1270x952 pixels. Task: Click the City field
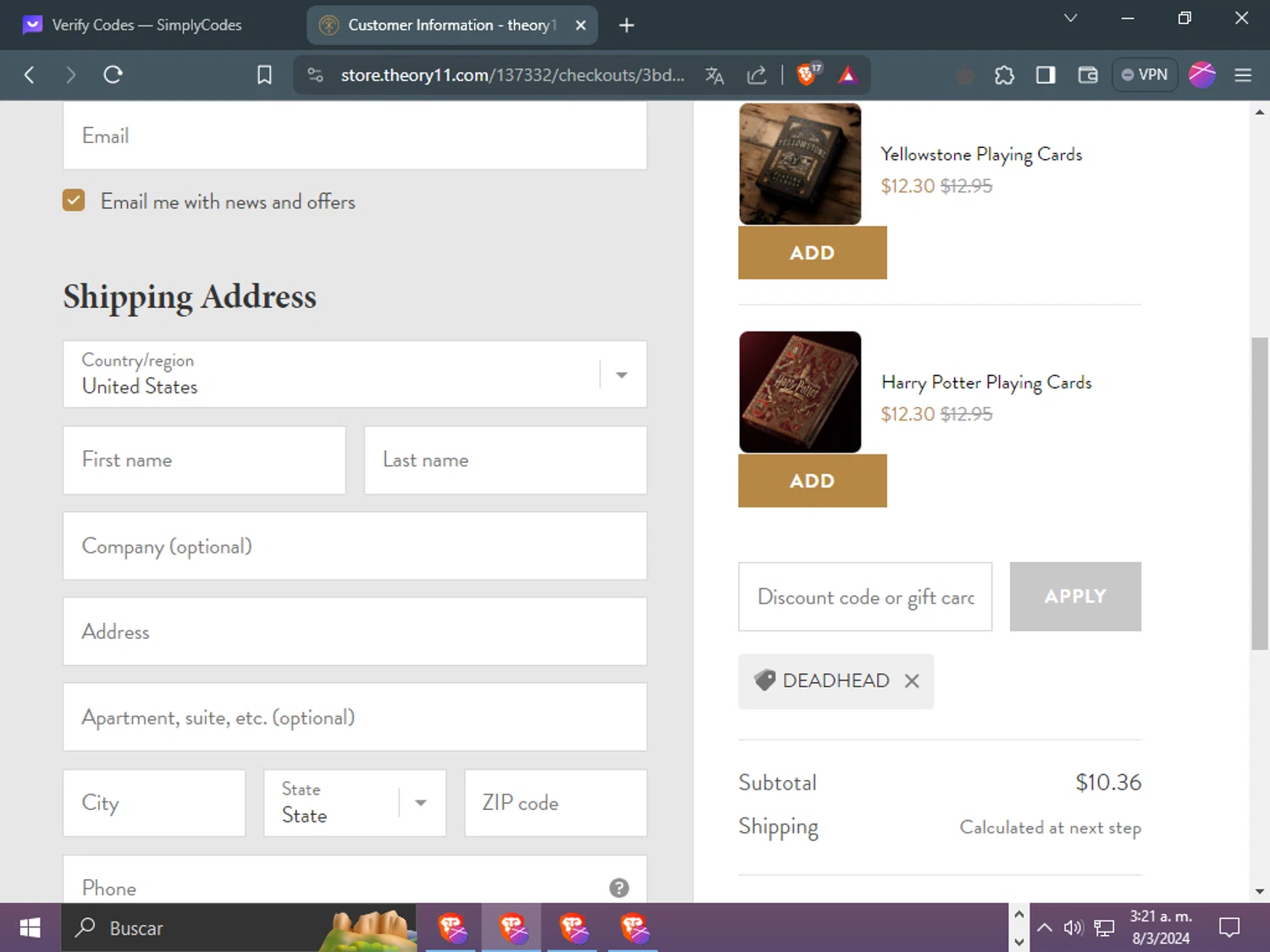(x=154, y=803)
